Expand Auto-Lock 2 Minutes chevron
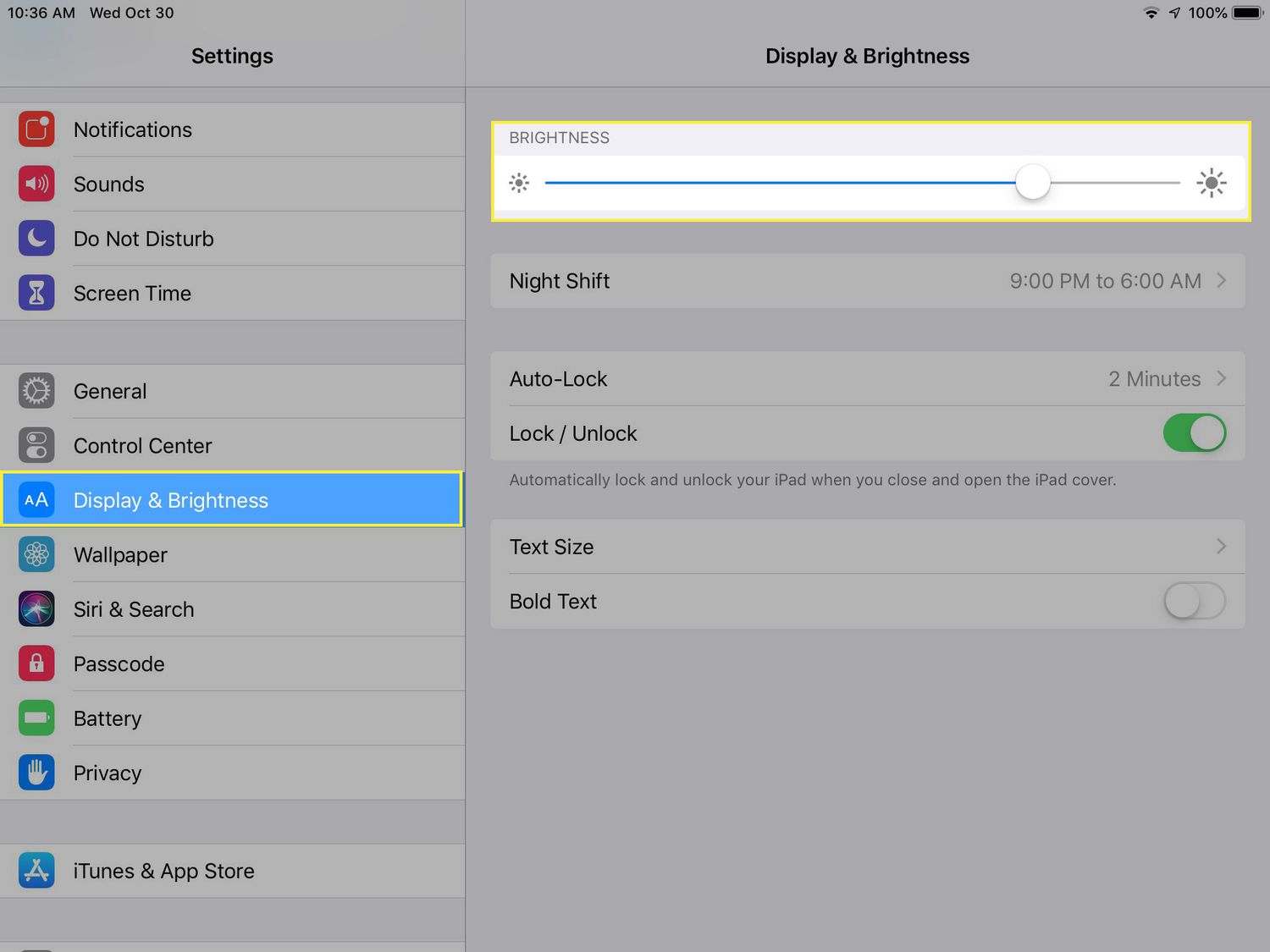 [1221, 378]
